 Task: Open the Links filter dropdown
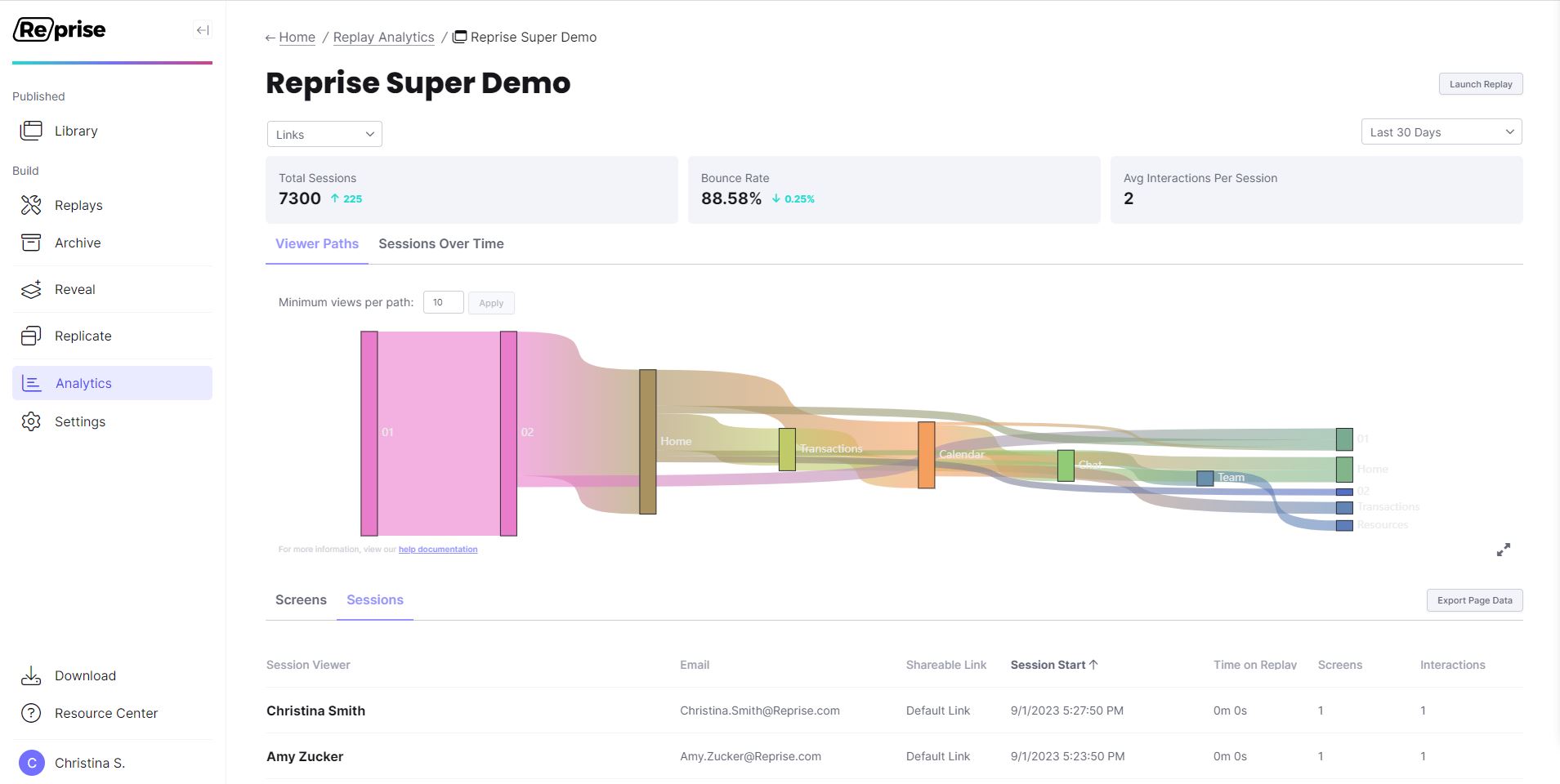point(324,134)
